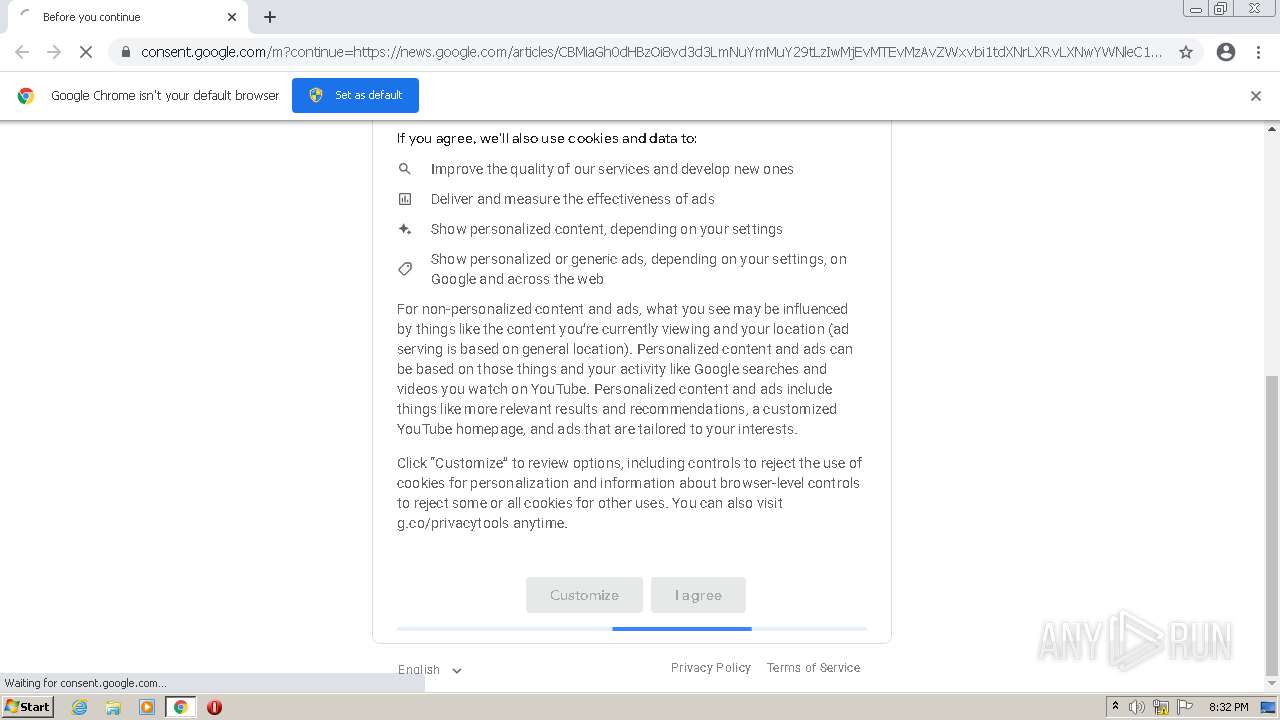Click the magnifier icon beside 'Improve the quality'
This screenshot has height=720, width=1280.
pyautogui.click(x=405, y=169)
